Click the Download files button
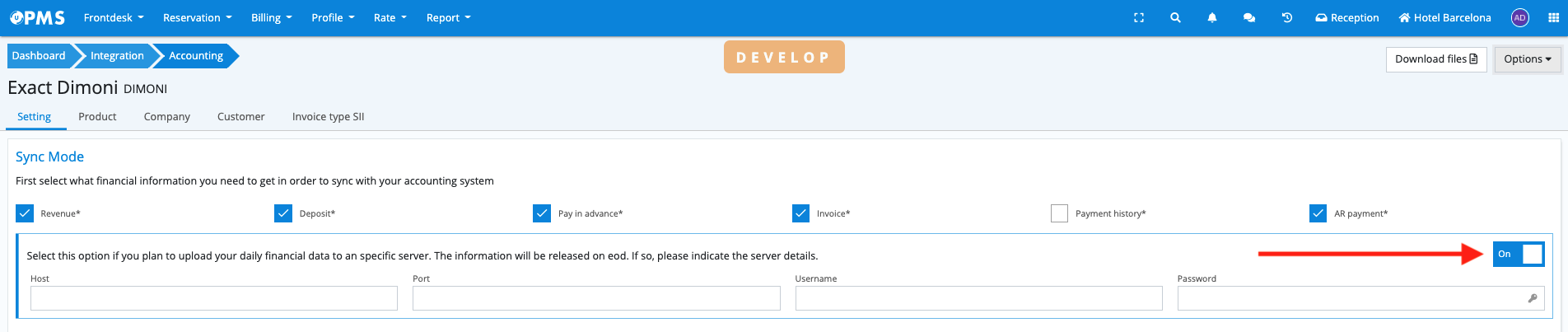1568x332 pixels. [1435, 59]
